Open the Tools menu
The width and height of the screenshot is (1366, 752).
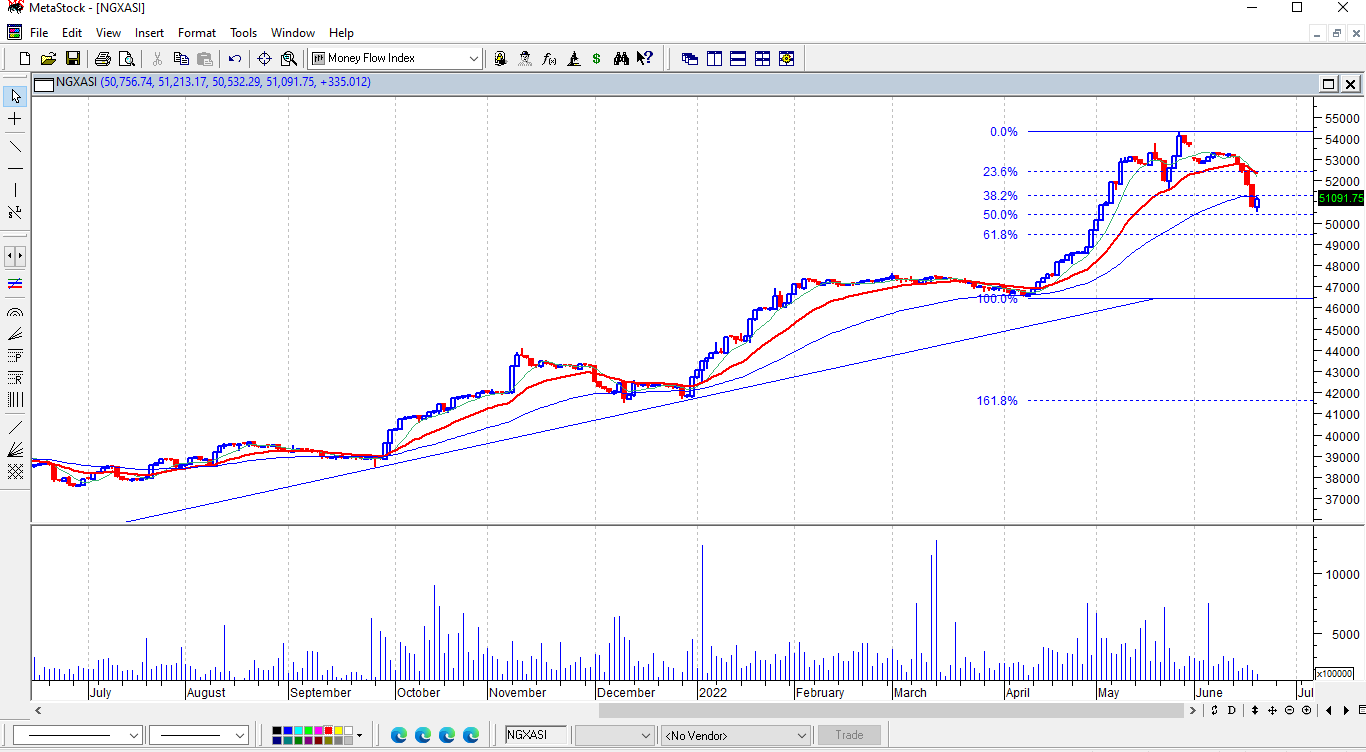pos(243,33)
